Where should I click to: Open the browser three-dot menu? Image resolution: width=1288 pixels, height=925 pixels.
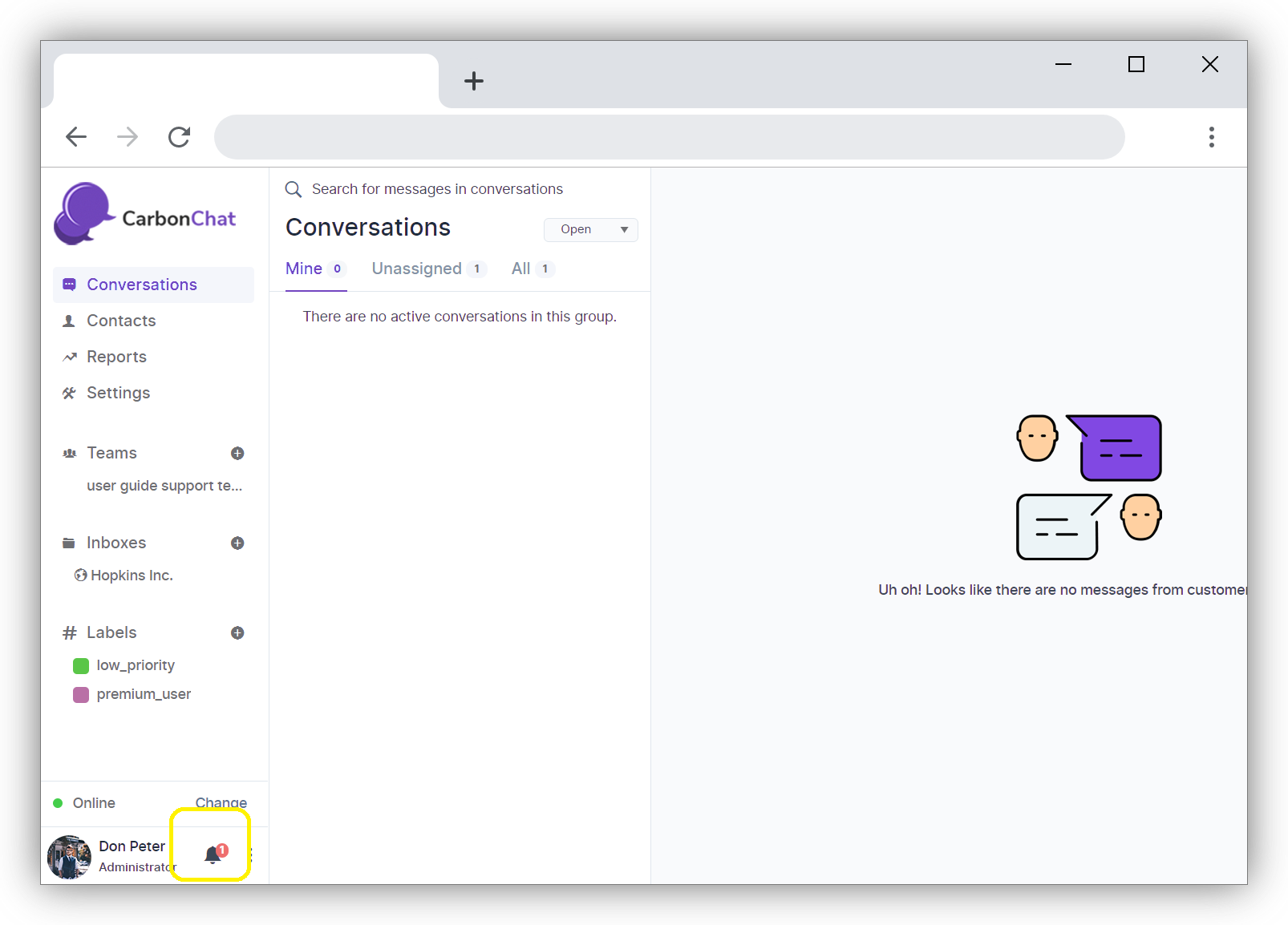[x=1211, y=137]
